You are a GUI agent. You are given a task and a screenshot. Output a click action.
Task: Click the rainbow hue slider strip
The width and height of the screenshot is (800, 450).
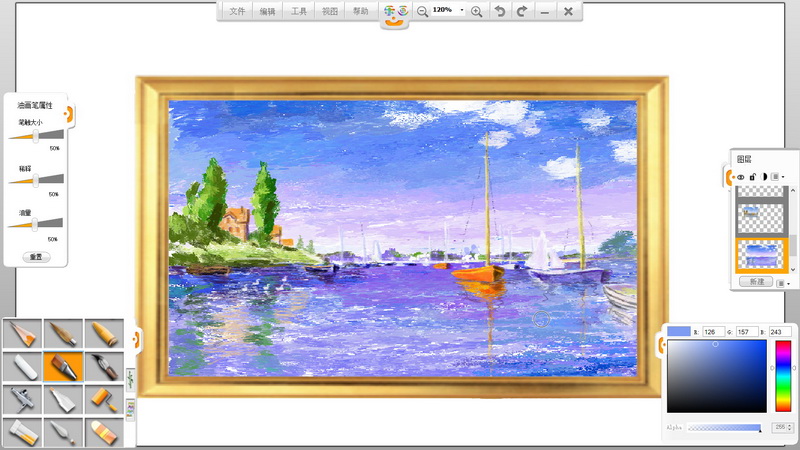point(783,376)
